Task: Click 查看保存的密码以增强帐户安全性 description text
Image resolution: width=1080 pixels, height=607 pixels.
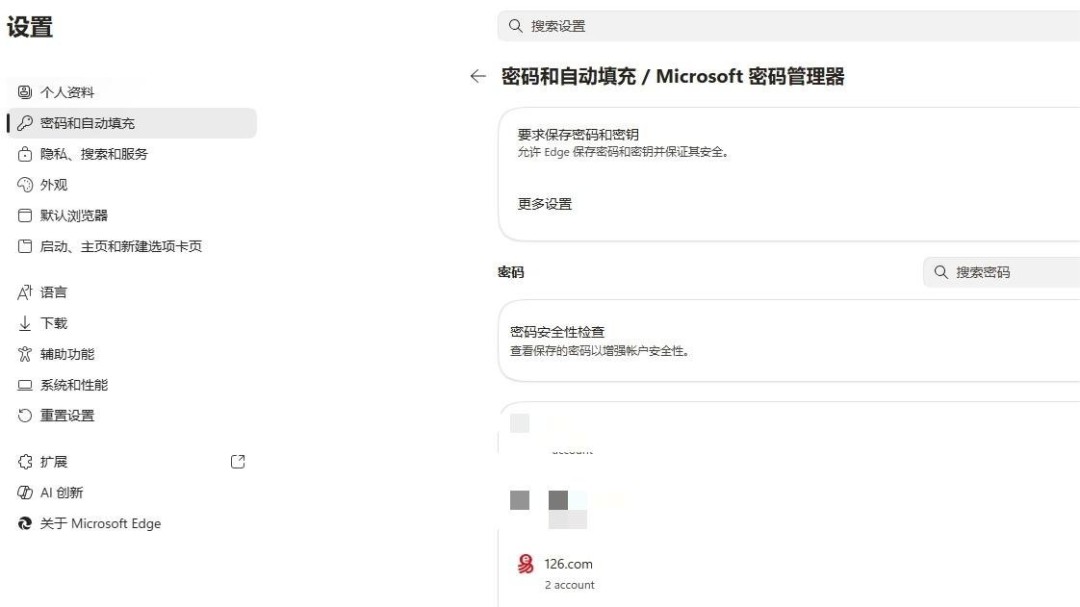Action: tap(599, 351)
